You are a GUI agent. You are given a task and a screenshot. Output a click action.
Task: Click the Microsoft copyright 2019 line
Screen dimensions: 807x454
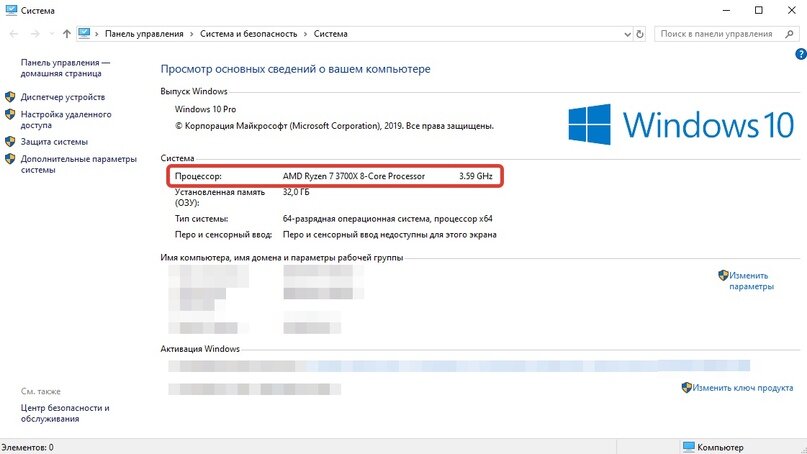[x=335, y=126]
